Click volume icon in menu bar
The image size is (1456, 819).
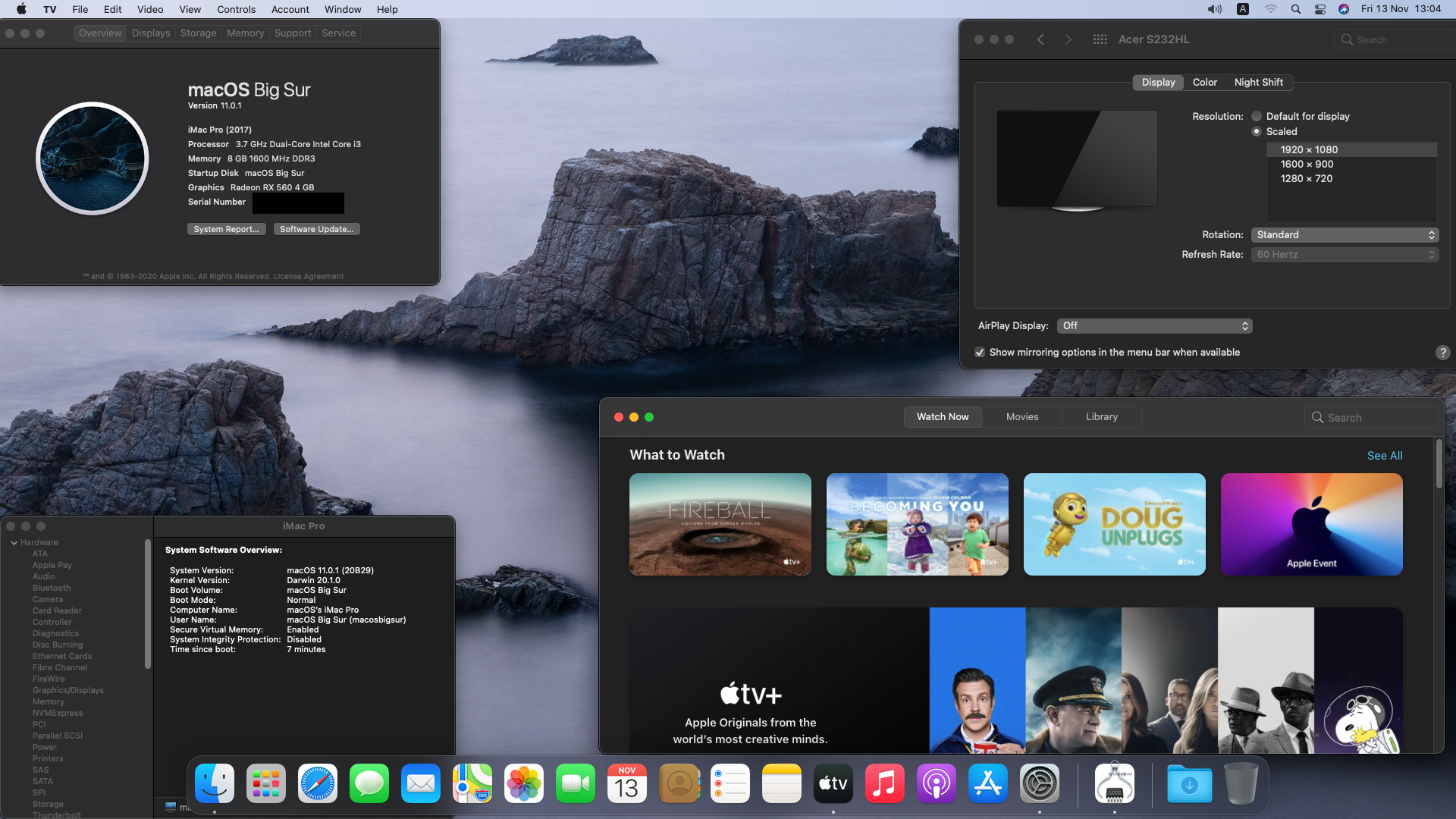(x=1214, y=9)
